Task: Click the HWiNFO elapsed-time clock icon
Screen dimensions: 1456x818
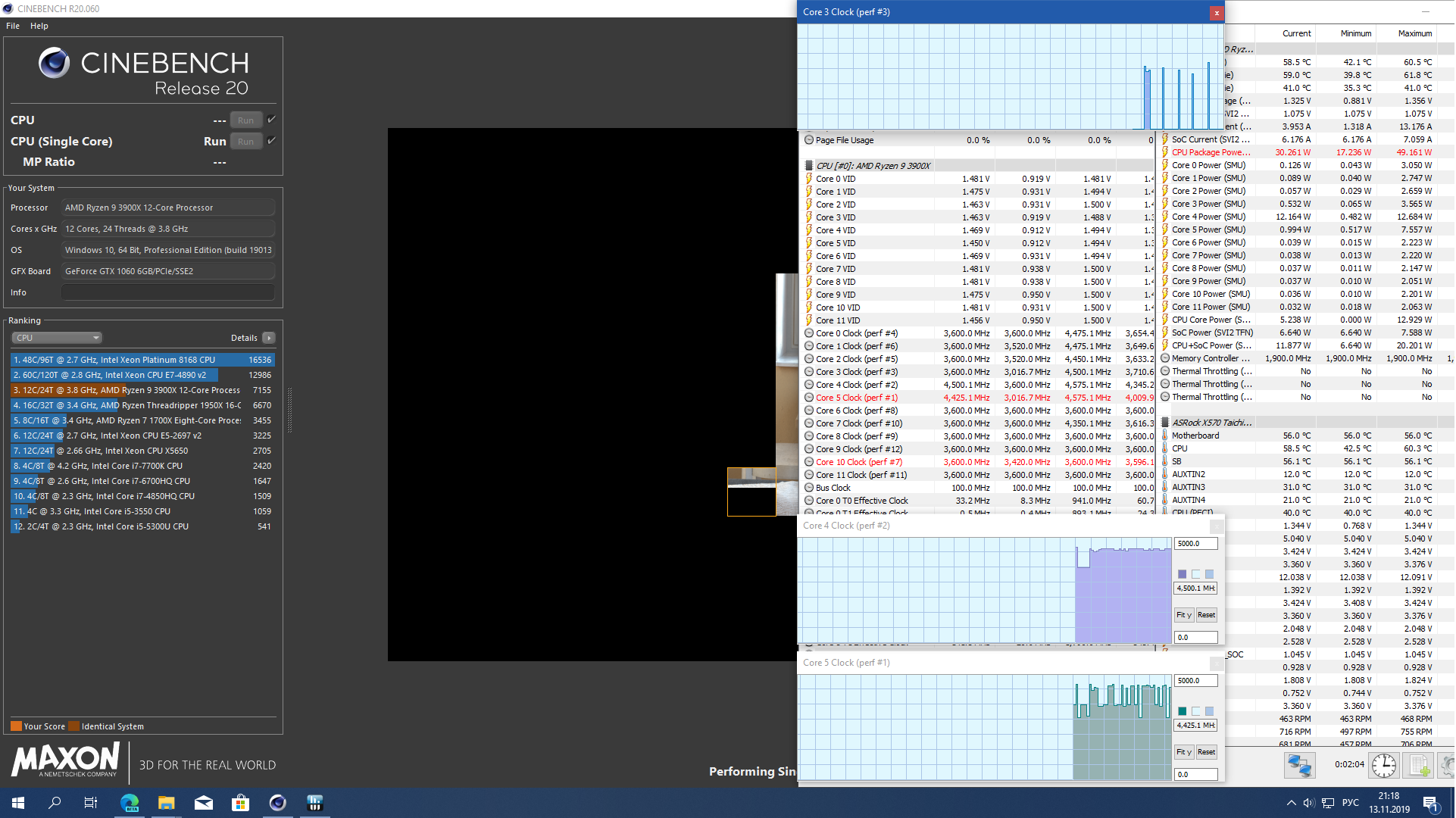Action: (x=1383, y=766)
